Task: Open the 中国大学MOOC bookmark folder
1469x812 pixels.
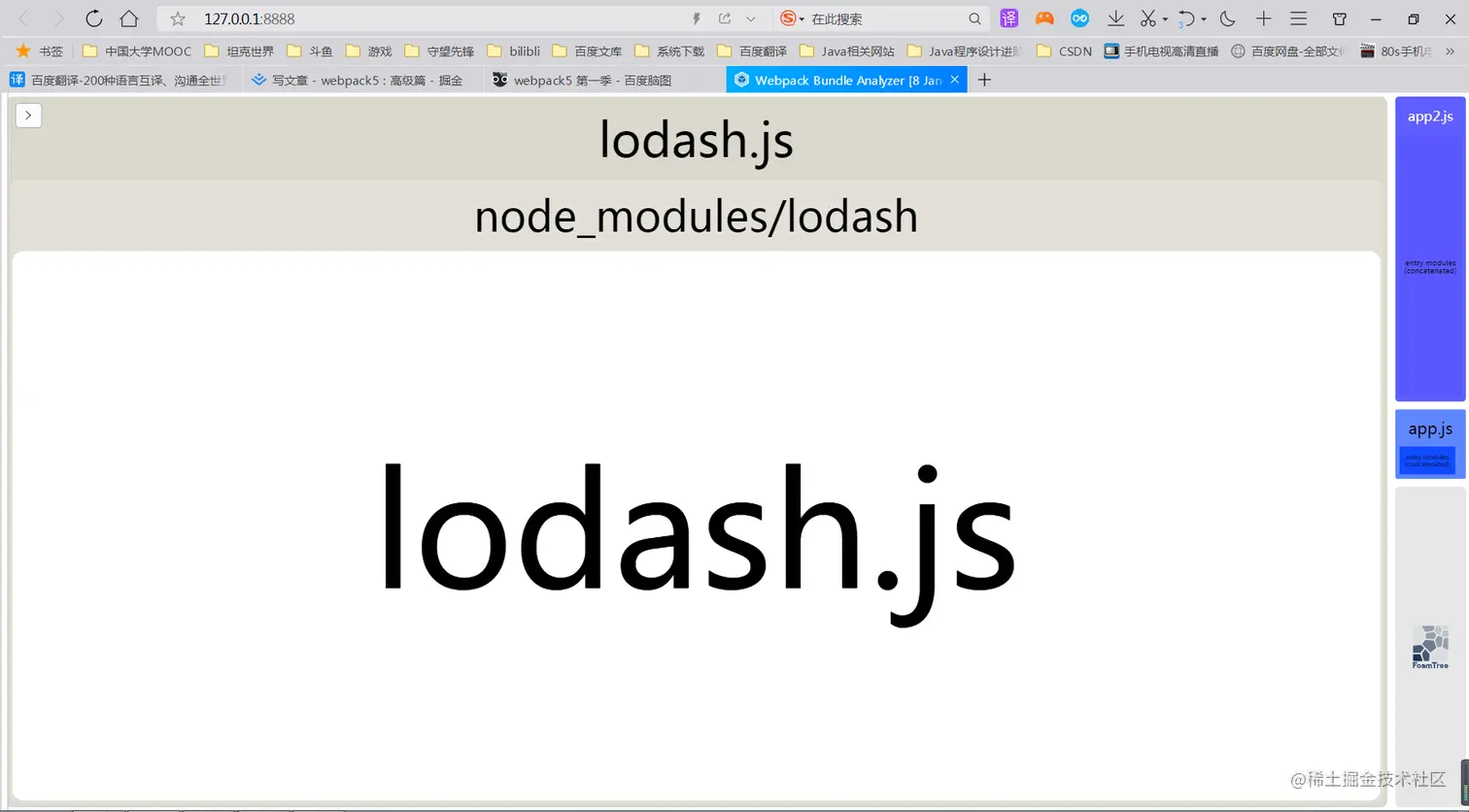Action: pos(137,51)
